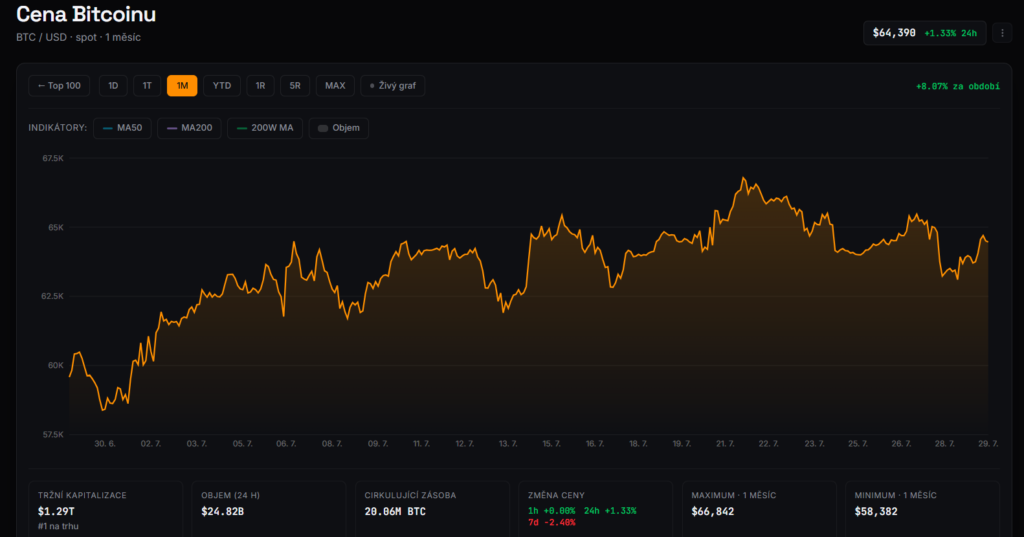
Task: Click the 30. 6. date label
Action: click(x=104, y=444)
